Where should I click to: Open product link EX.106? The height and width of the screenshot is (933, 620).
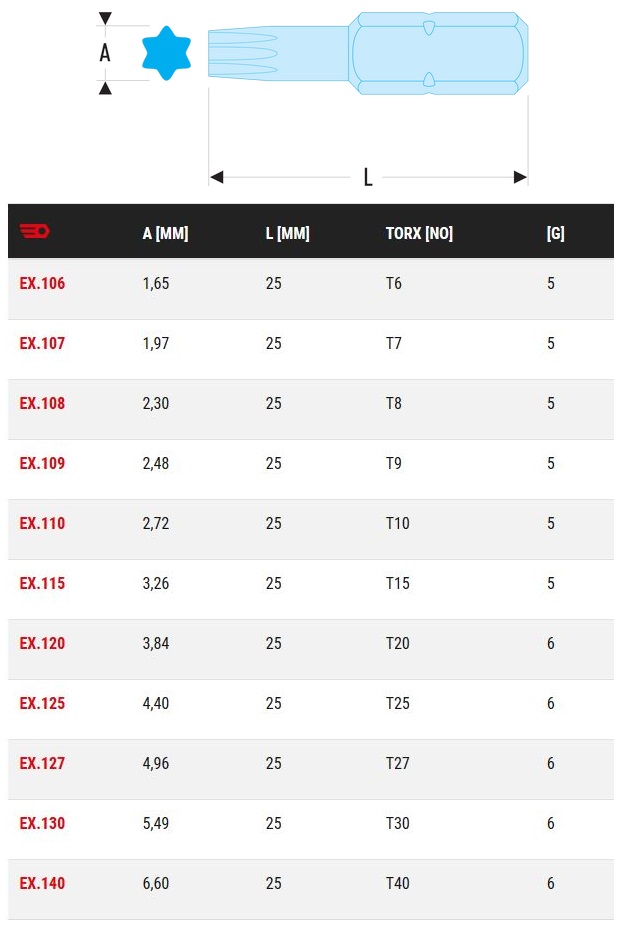(42, 284)
